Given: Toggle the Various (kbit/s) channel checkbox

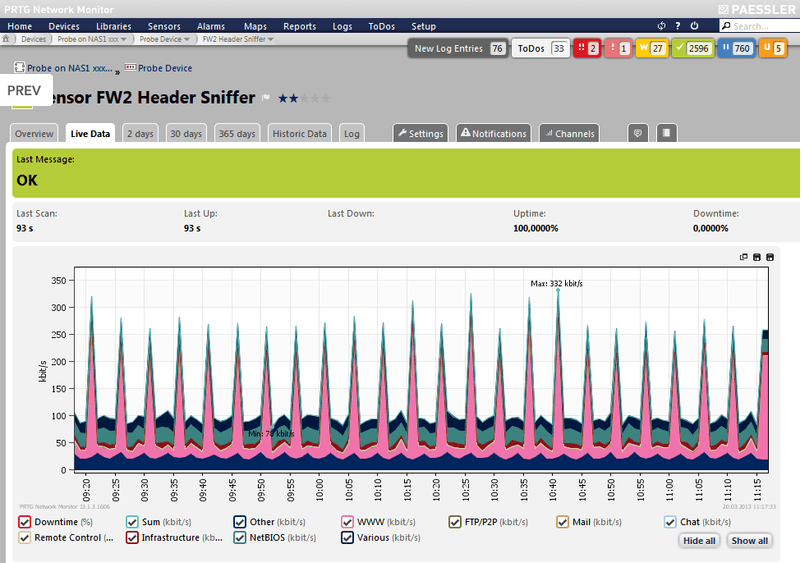Looking at the screenshot, I should 347,537.
